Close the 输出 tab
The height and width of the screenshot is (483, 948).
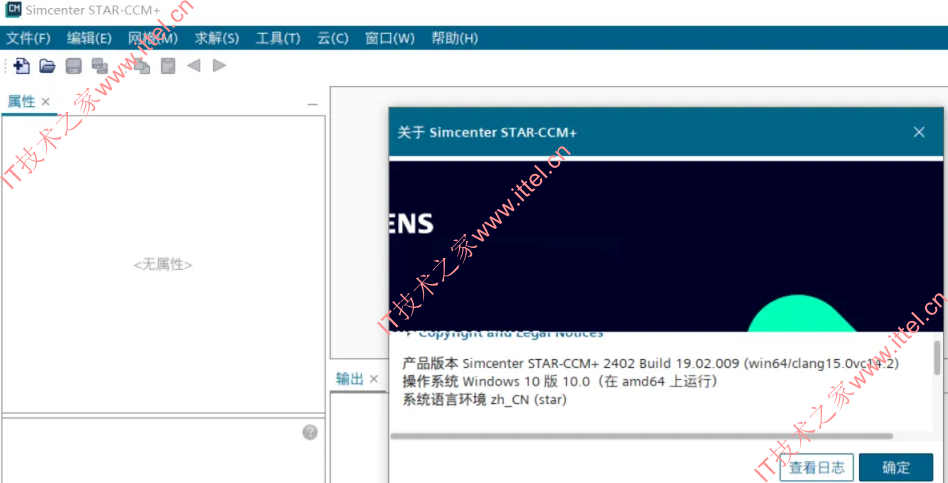pyautogui.click(x=374, y=379)
